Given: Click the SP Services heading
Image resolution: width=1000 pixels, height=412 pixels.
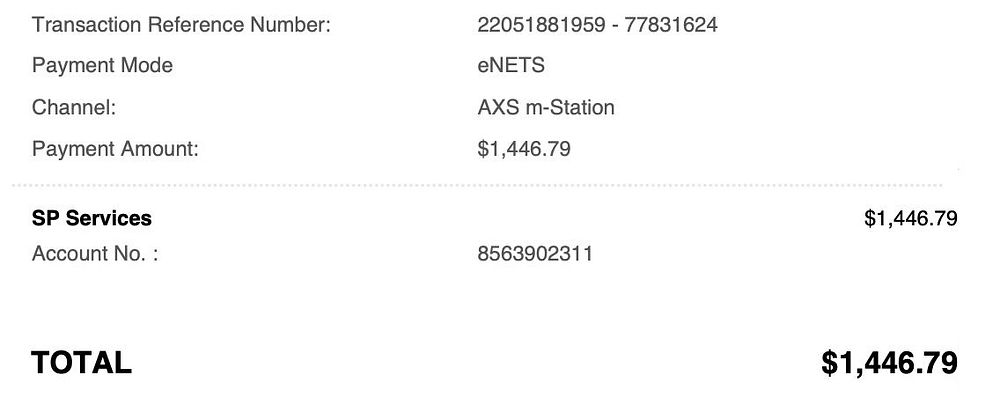Looking at the screenshot, I should click(x=92, y=218).
